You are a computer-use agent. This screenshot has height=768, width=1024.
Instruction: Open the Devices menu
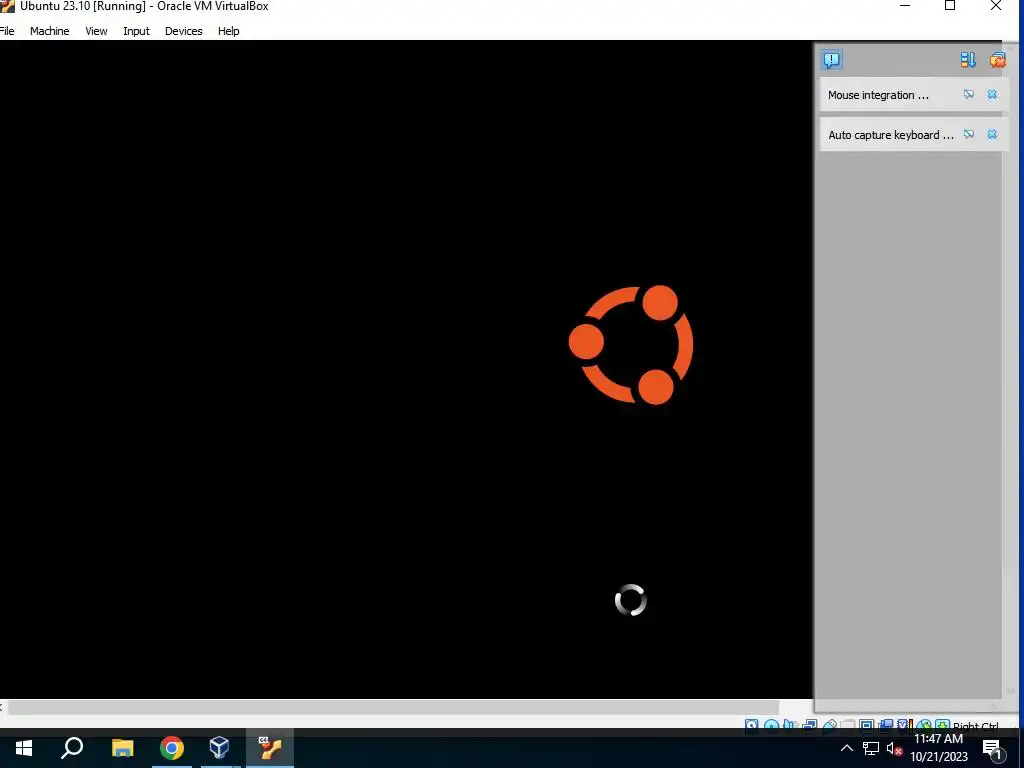[x=184, y=31]
